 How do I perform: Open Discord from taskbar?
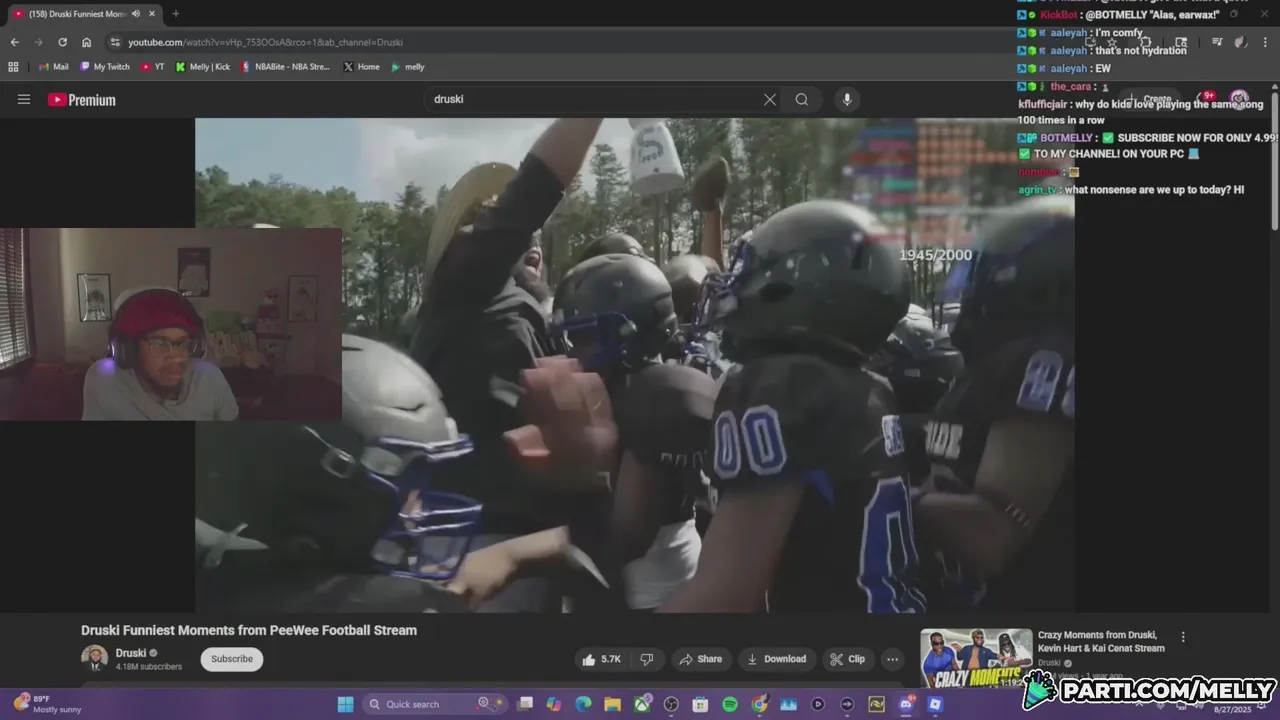click(906, 704)
